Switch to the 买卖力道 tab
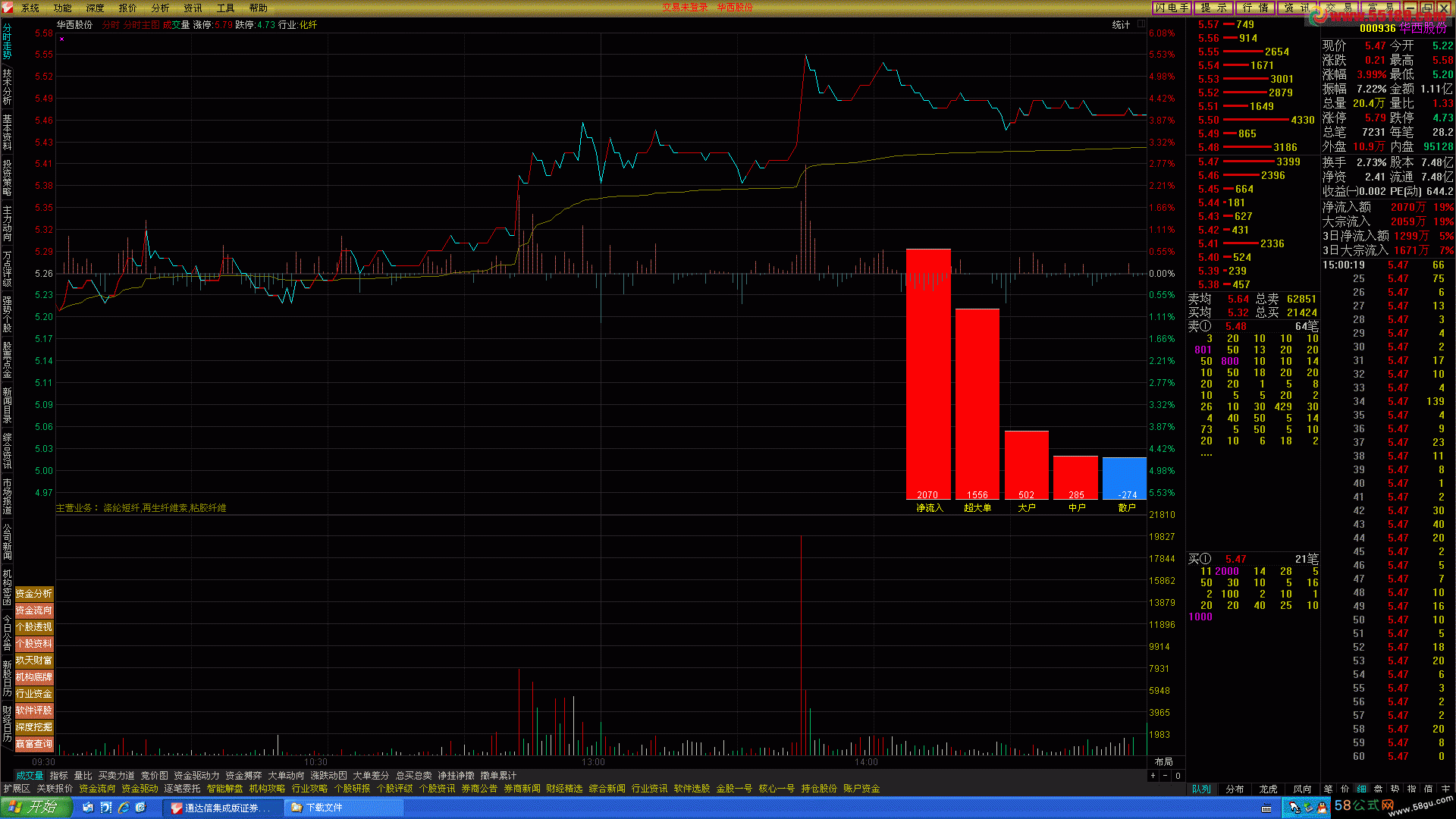Image resolution: width=1456 pixels, height=819 pixels. (116, 776)
